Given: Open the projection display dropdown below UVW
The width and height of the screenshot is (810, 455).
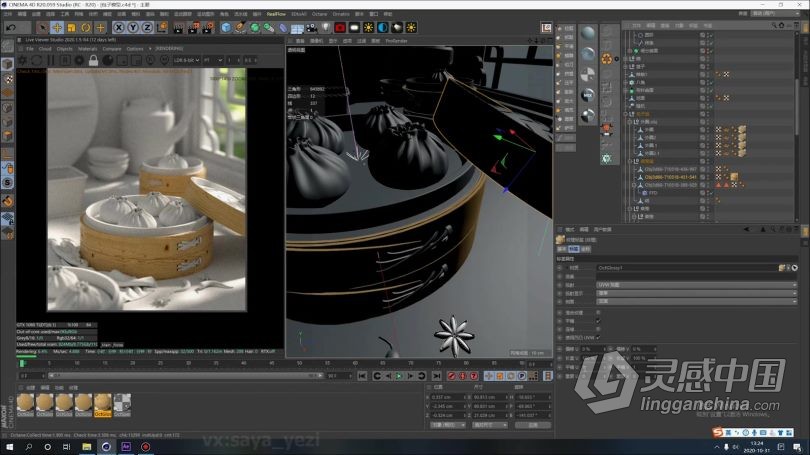Looking at the screenshot, I should tap(696, 293).
